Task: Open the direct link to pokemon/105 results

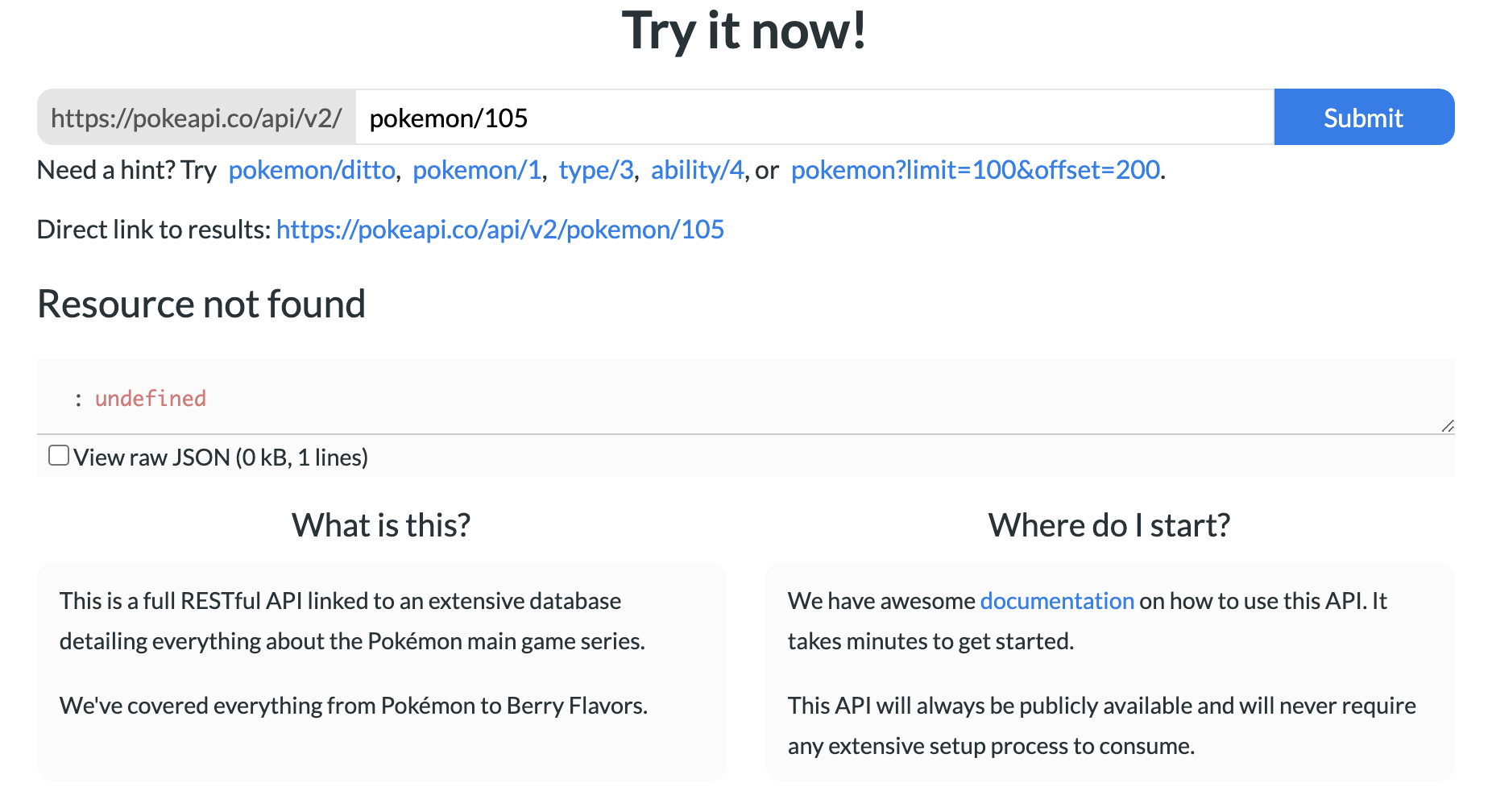Action: (500, 230)
